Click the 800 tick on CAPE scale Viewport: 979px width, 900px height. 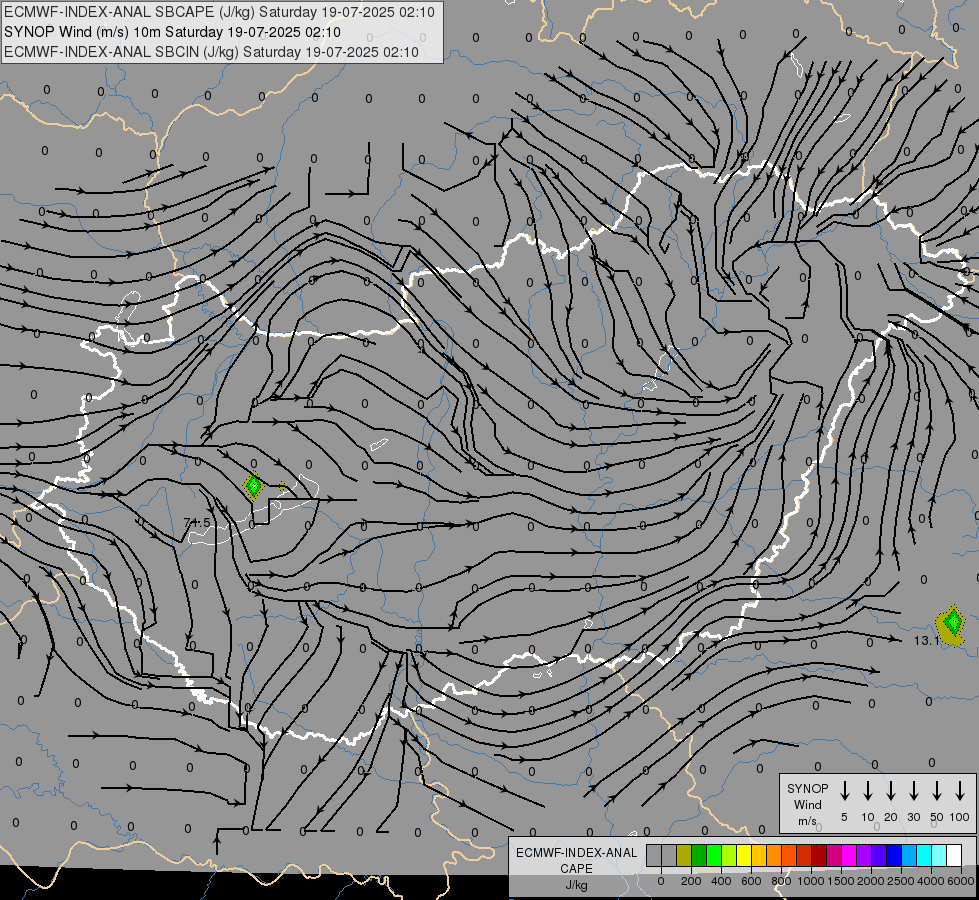coord(781,881)
